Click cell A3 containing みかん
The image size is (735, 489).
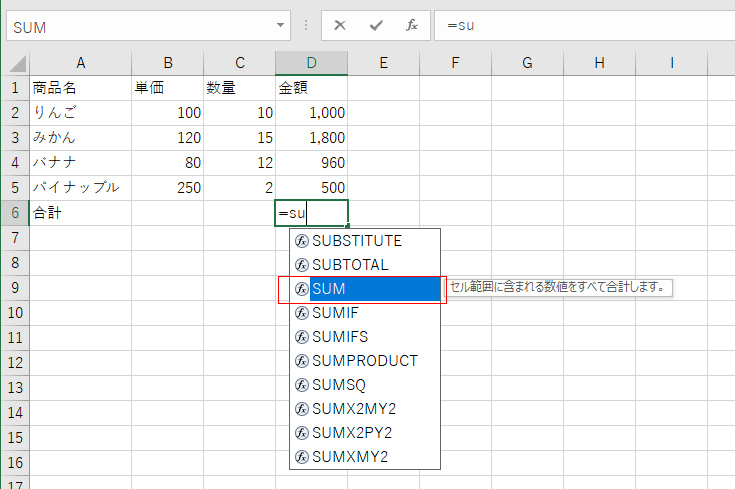(x=81, y=138)
